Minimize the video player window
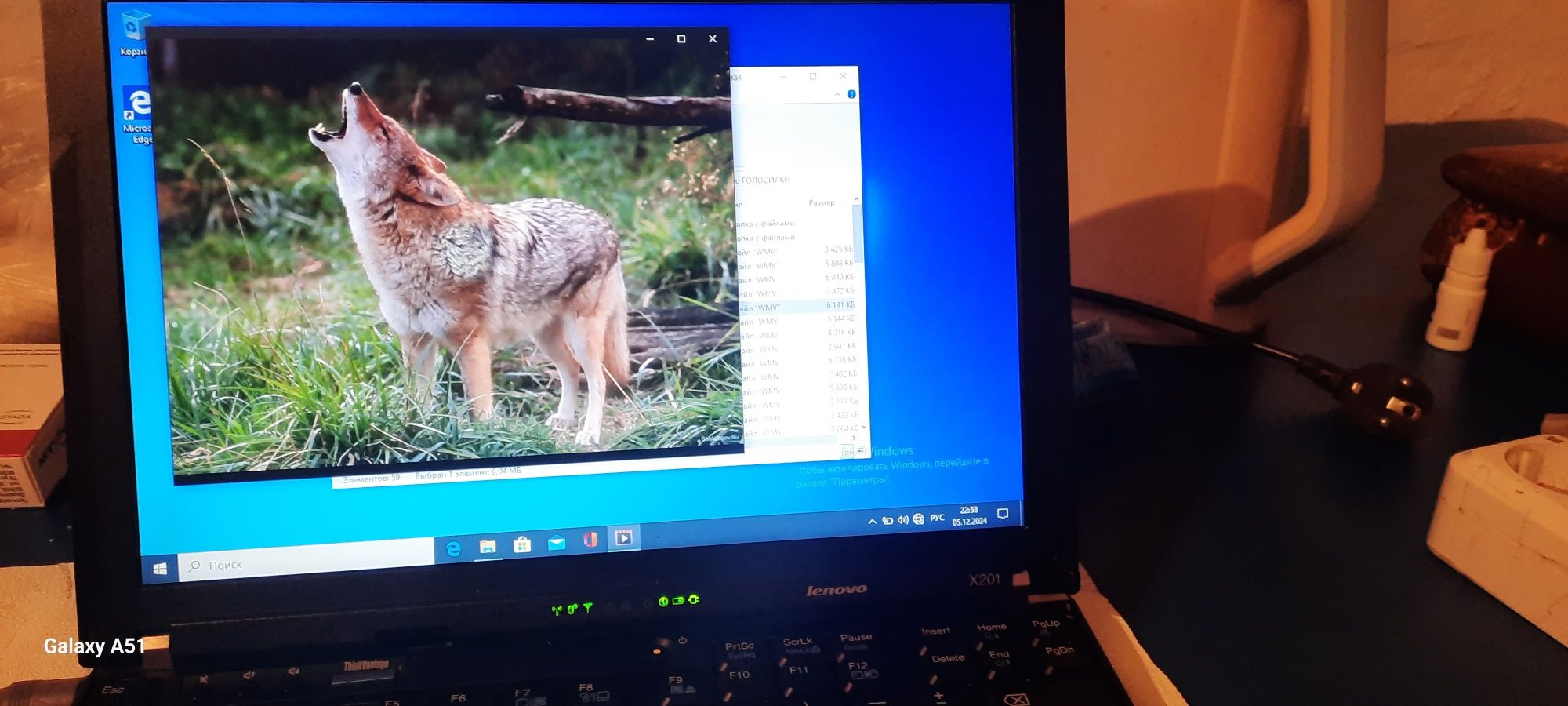This screenshot has width=1568, height=706. [650, 38]
